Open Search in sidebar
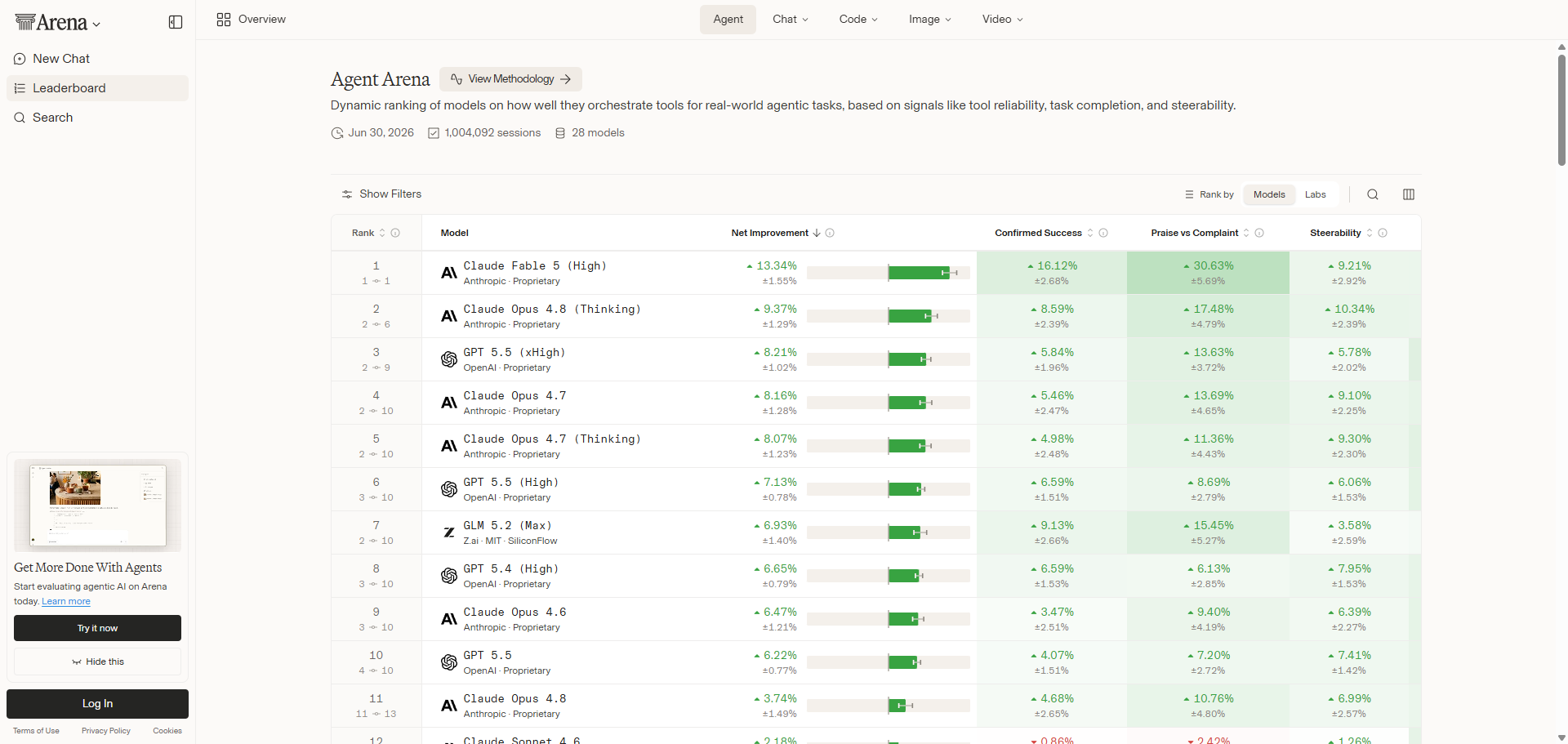The image size is (1568, 744). (97, 118)
